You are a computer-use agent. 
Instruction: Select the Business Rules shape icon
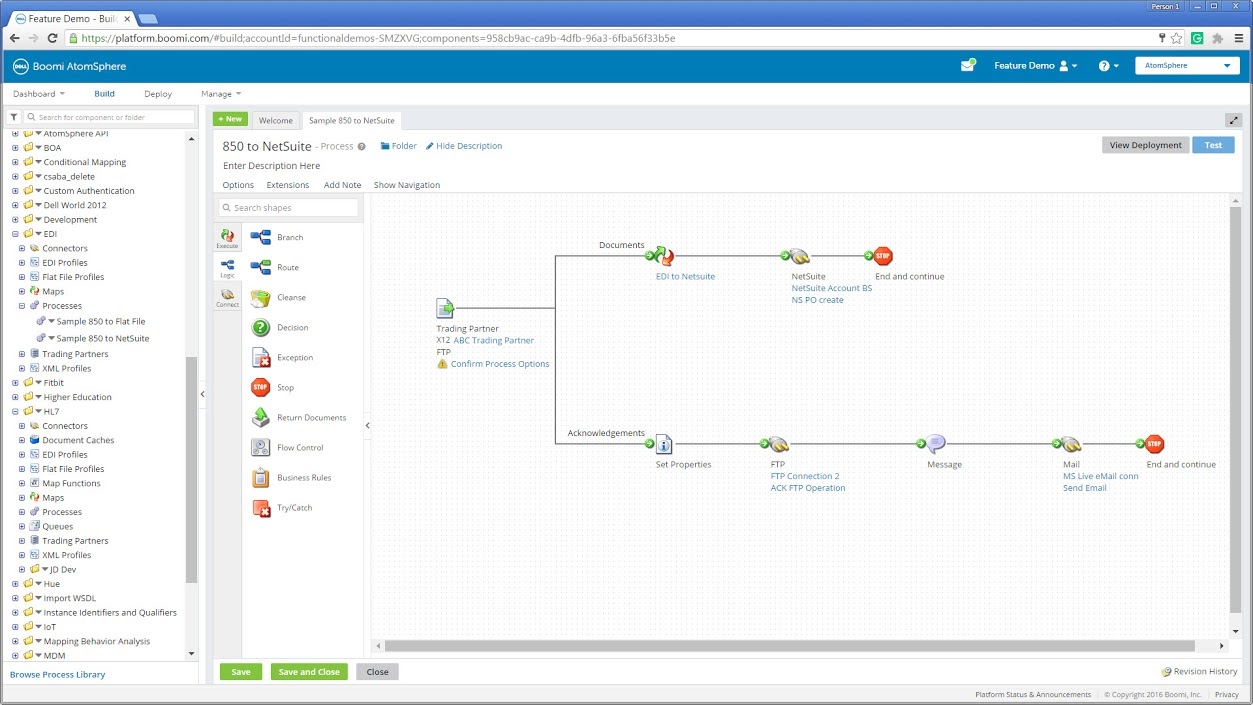pyautogui.click(x=261, y=477)
